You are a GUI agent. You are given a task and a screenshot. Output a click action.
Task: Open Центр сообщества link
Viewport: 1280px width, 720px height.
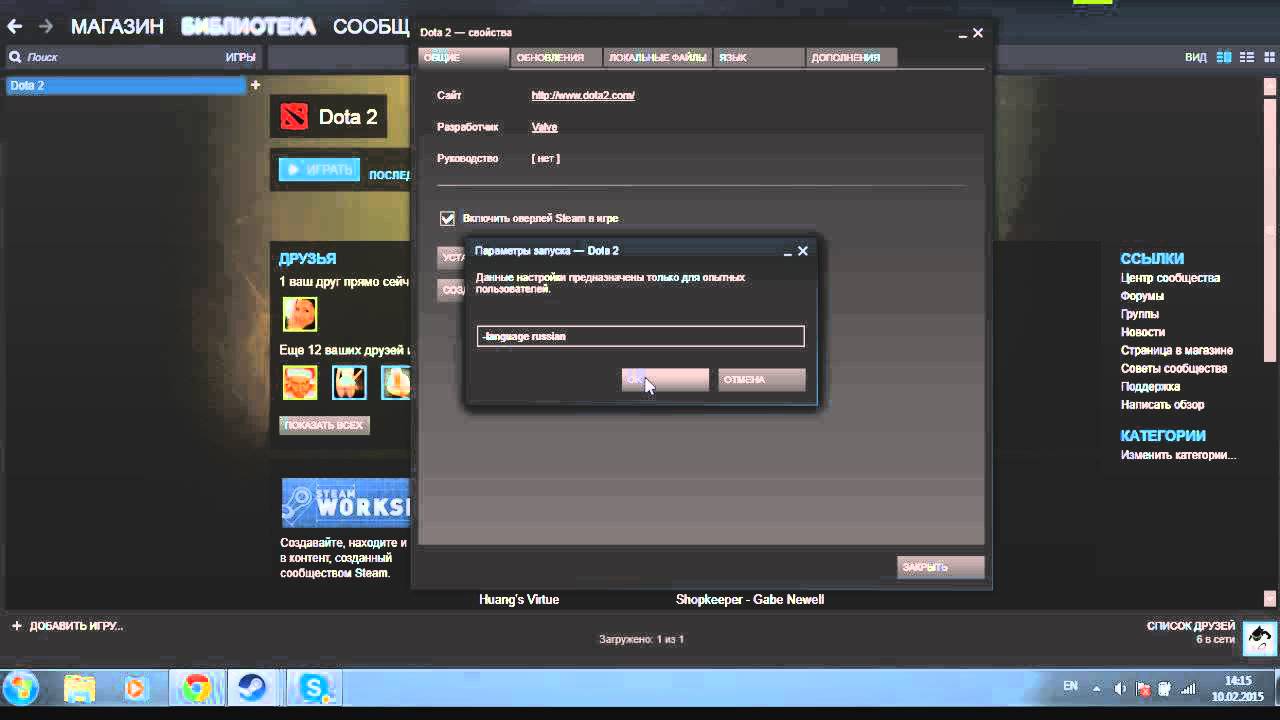click(x=1170, y=278)
